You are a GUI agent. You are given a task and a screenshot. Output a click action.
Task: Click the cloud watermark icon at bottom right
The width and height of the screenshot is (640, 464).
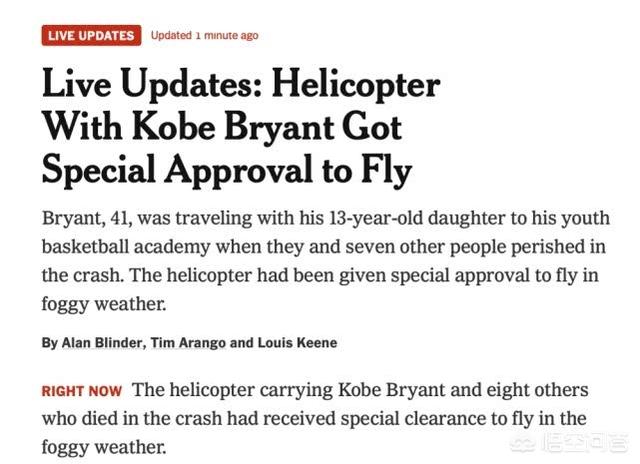pos(523,444)
